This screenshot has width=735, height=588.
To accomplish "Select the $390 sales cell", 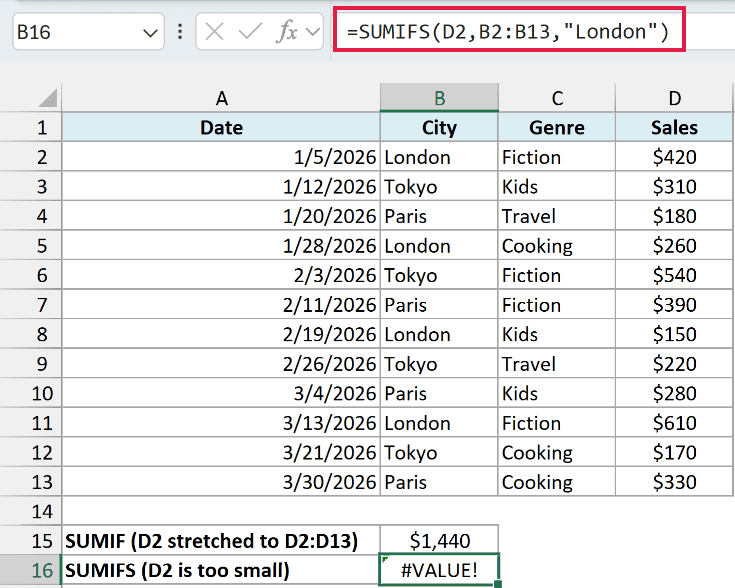I will (x=674, y=305).
